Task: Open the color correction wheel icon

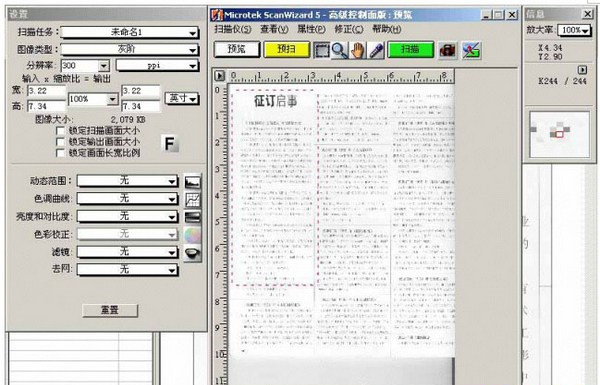Action: point(192,235)
